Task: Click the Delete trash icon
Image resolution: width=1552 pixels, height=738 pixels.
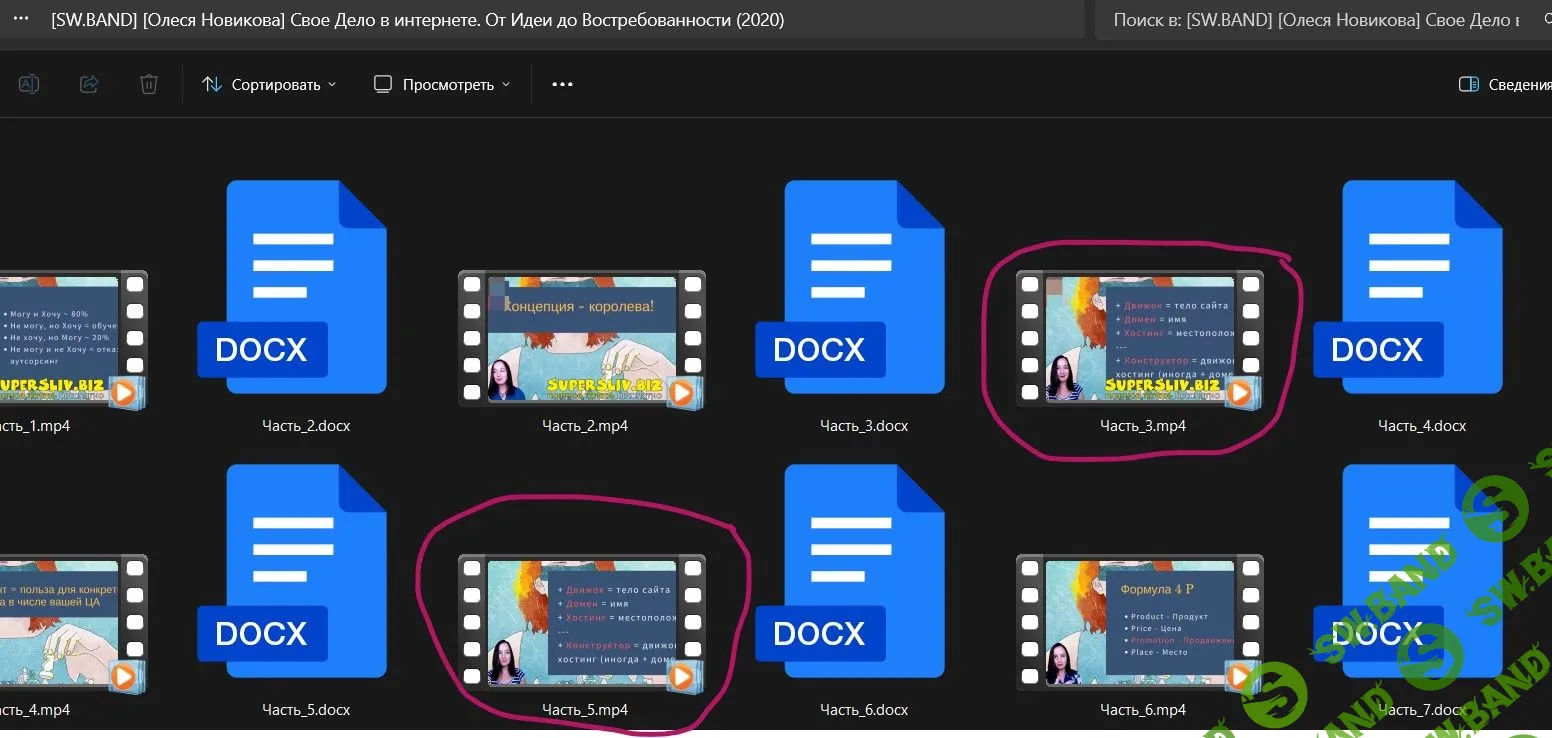Action: (149, 85)
